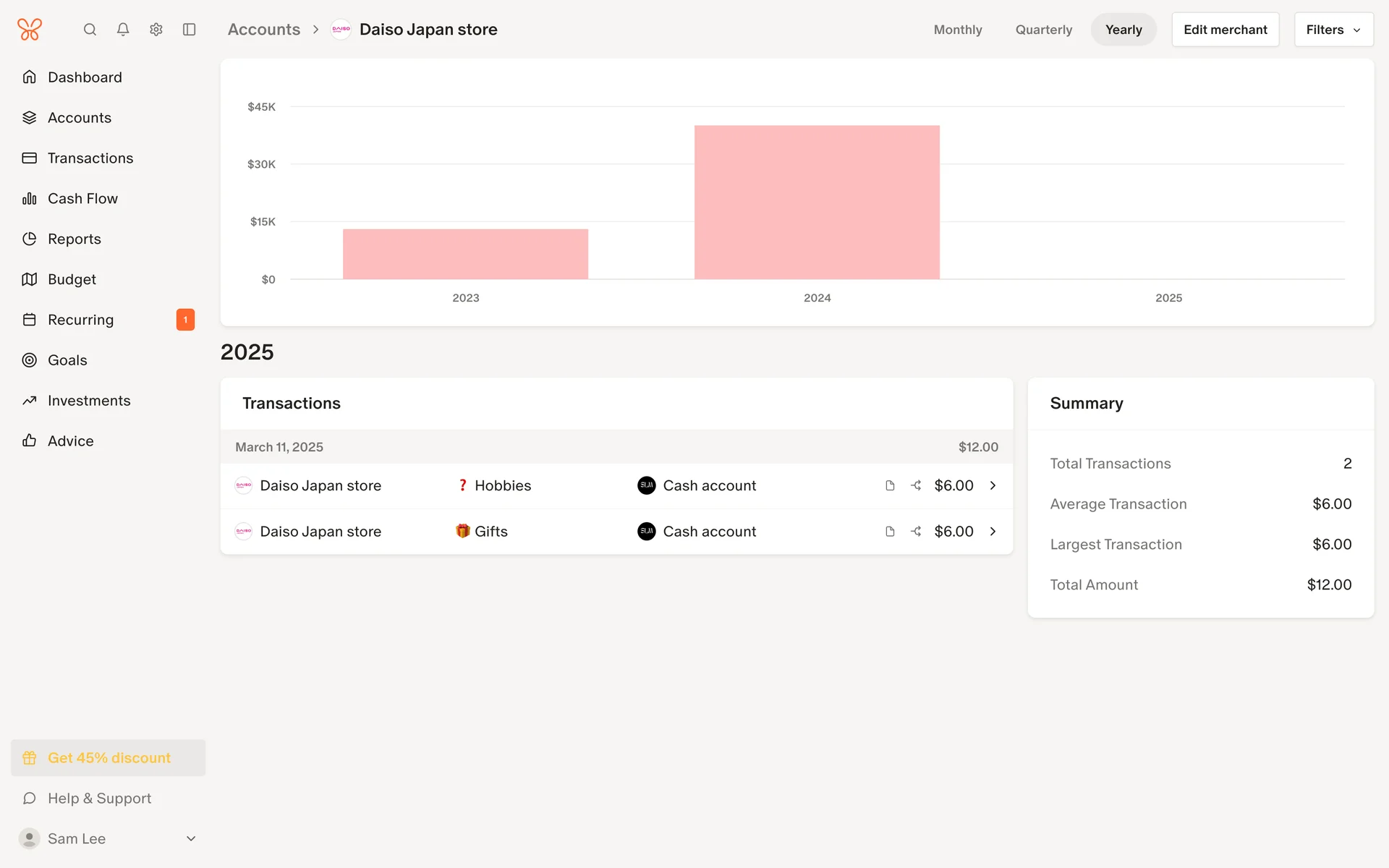Open notifications bell icon
This screenshot has width=1389, height=868.
click(x=123, y=30)
